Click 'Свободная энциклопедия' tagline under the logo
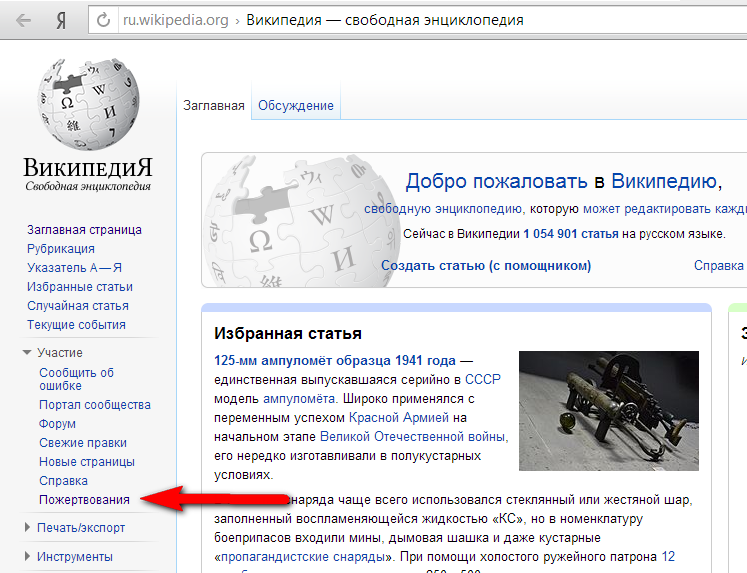747x573 pixels. point(88,186)
